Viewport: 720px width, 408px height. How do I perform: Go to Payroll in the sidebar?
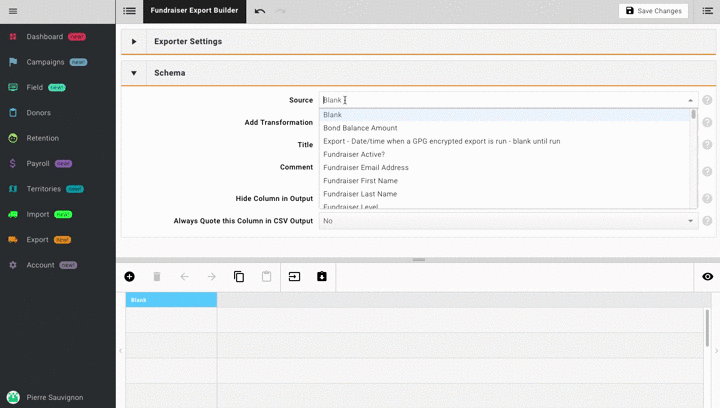click(x=38, y=163)
